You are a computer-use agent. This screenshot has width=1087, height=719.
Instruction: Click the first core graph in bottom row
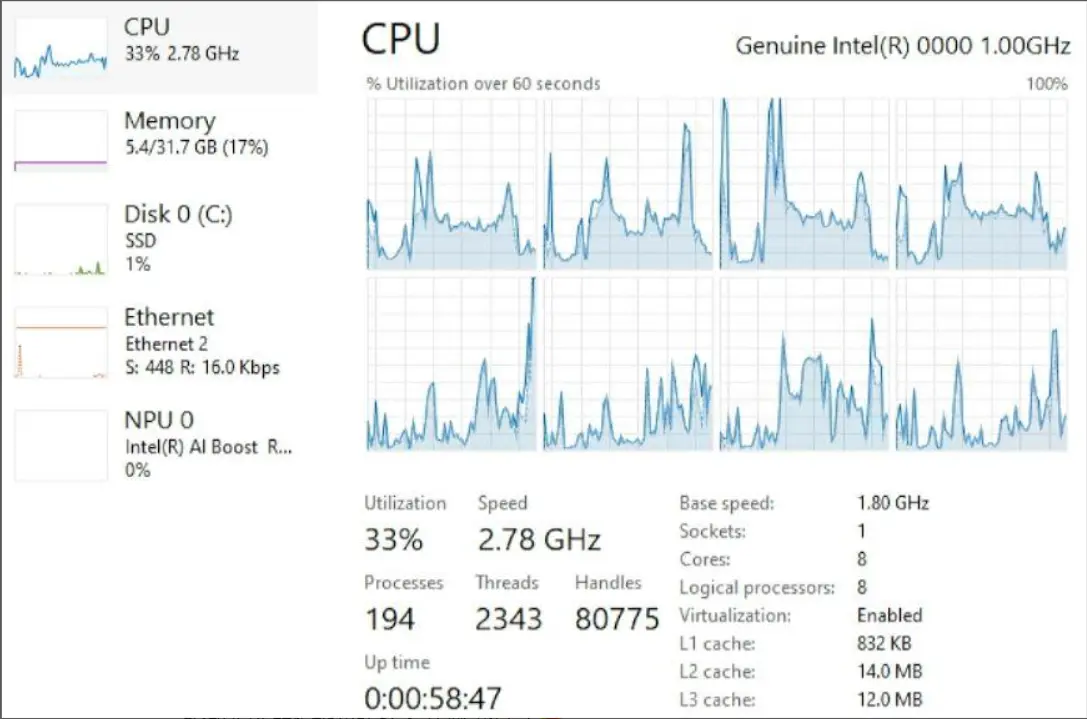452,364
